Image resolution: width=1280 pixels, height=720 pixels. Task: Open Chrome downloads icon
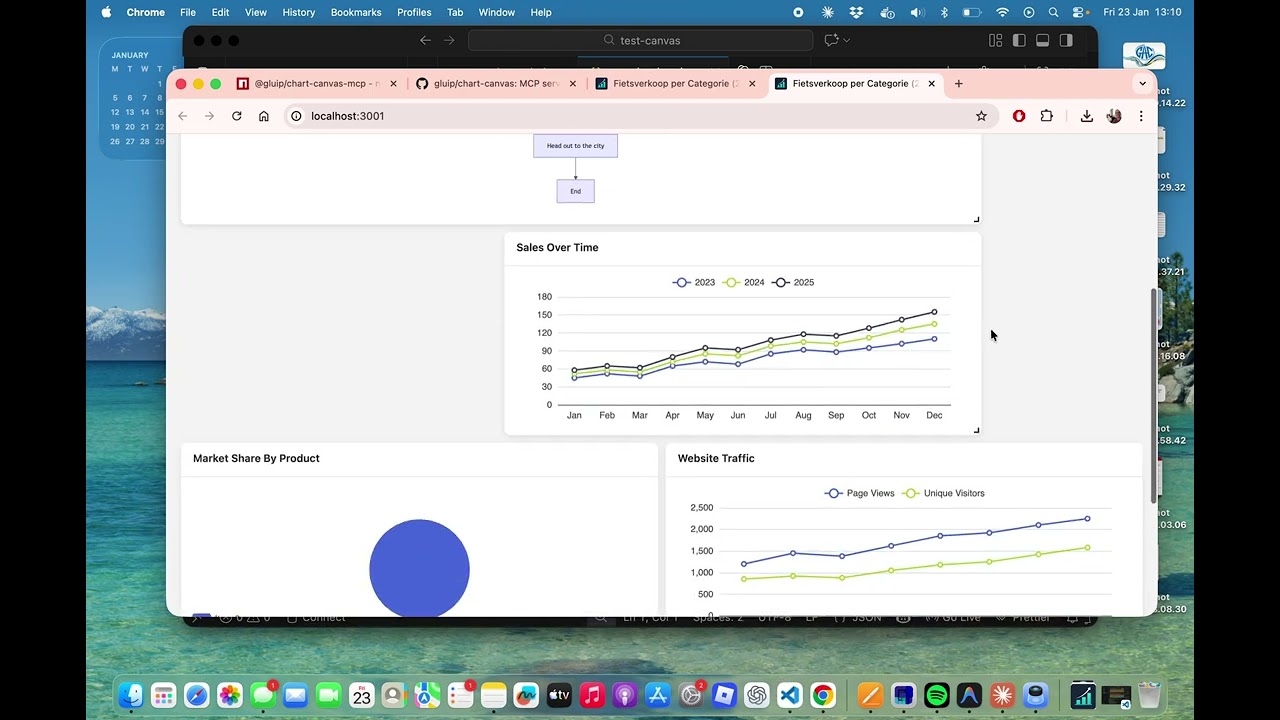point(1087,116)
